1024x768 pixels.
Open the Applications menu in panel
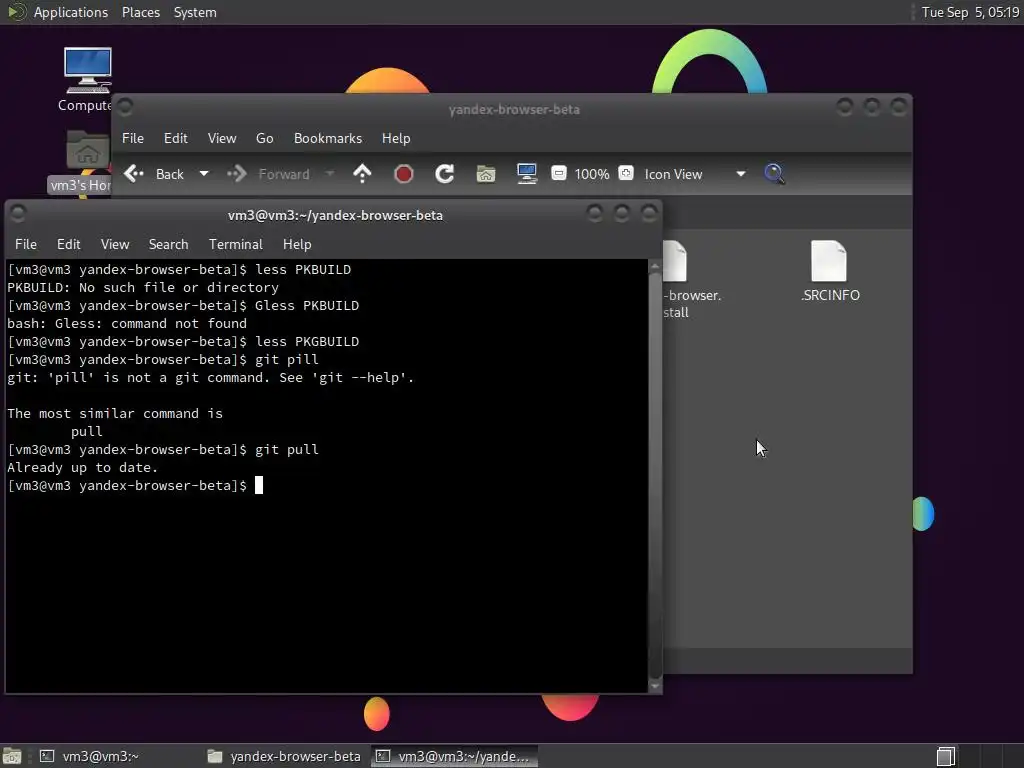71,12
